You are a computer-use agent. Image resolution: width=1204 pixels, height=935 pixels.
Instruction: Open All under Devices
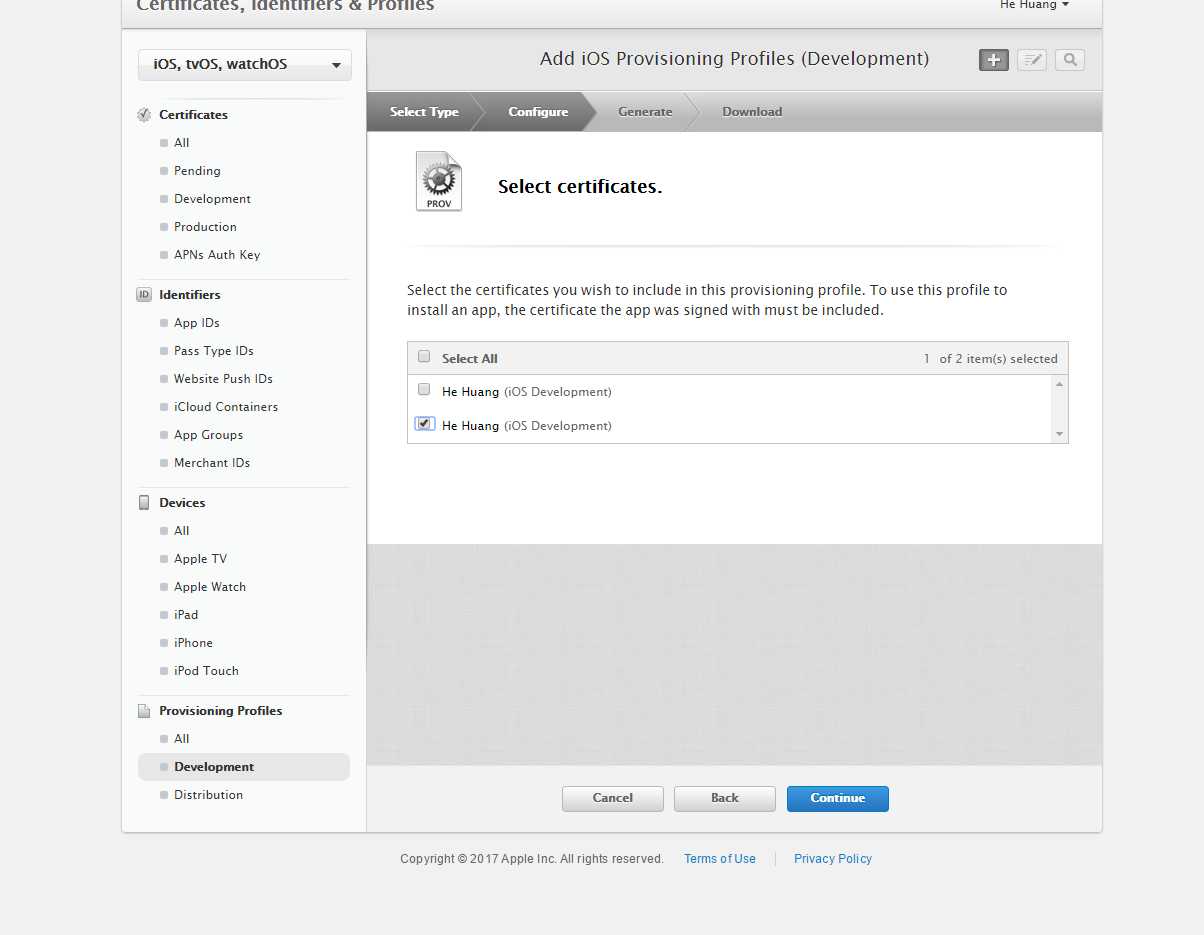pyautogui.click(x=181, y=531)
